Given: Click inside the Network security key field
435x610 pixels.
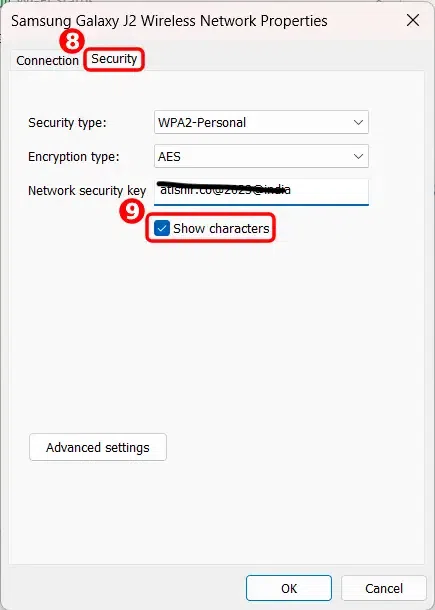Looking at the screenshot, I should tap(261, 191).
